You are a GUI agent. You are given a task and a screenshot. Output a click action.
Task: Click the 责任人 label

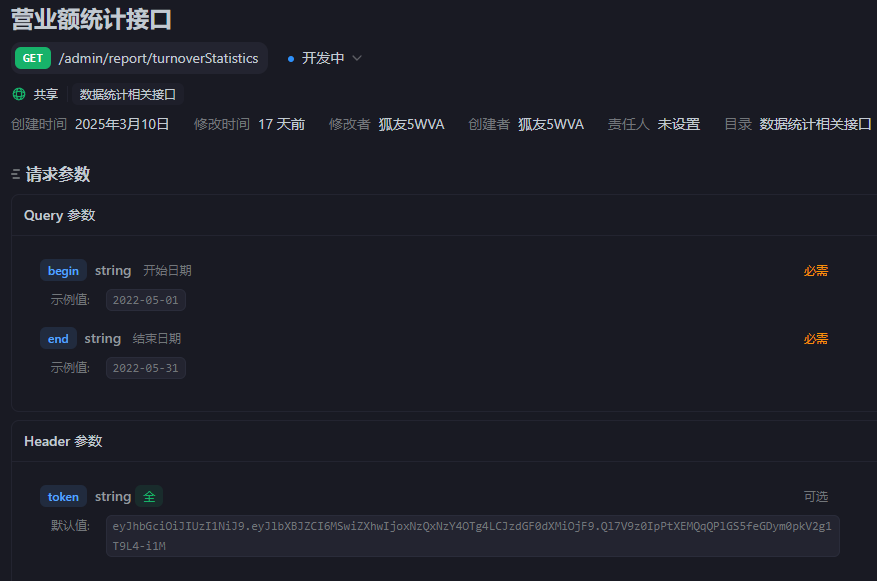[x=628, y=124]
